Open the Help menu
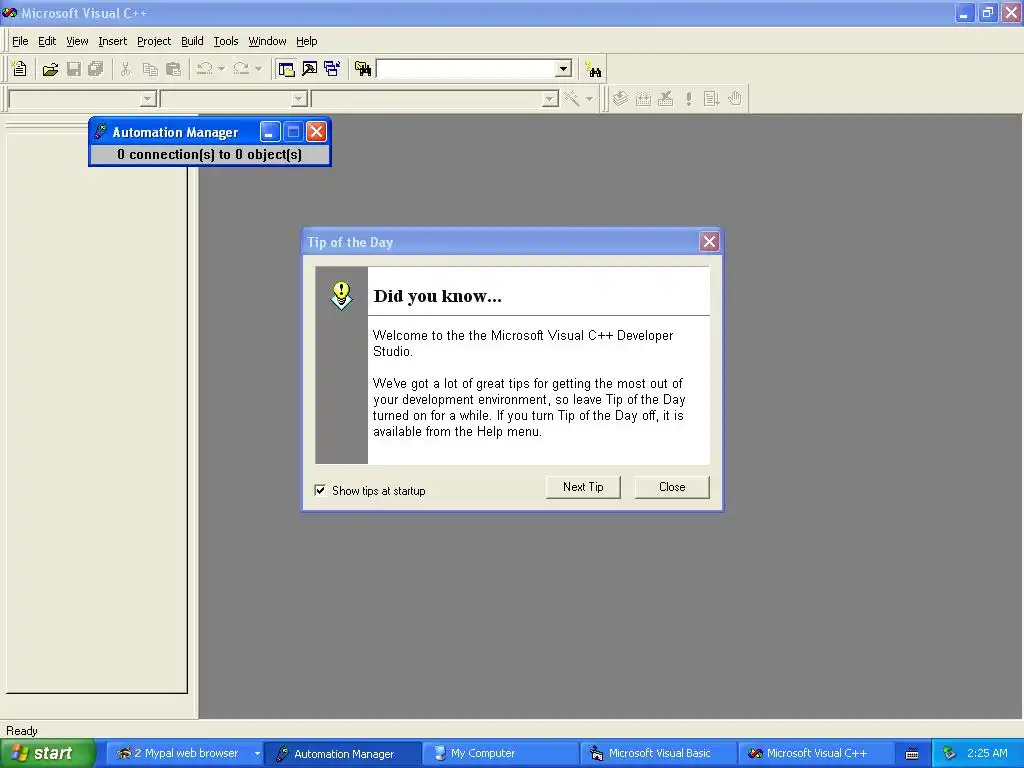 (306, 41)
